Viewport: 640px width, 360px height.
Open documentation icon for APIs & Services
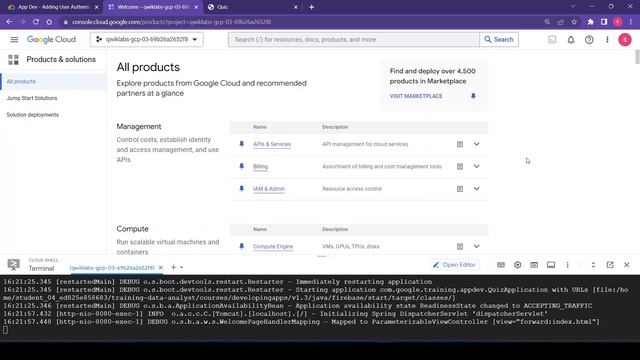tap(460, 144)
